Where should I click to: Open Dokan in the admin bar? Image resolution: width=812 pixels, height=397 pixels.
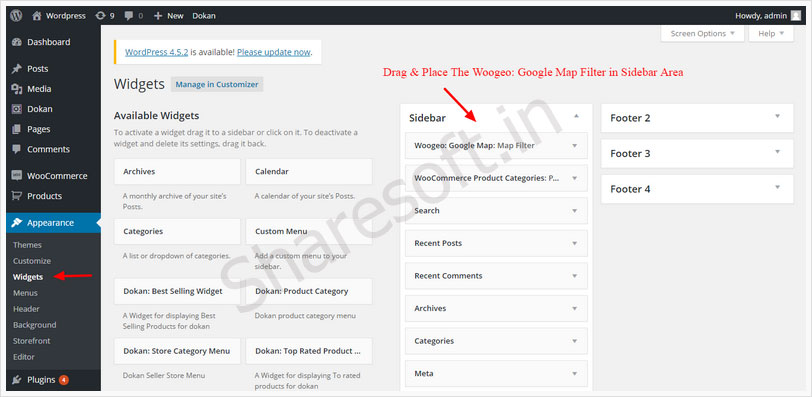(204, 16)
